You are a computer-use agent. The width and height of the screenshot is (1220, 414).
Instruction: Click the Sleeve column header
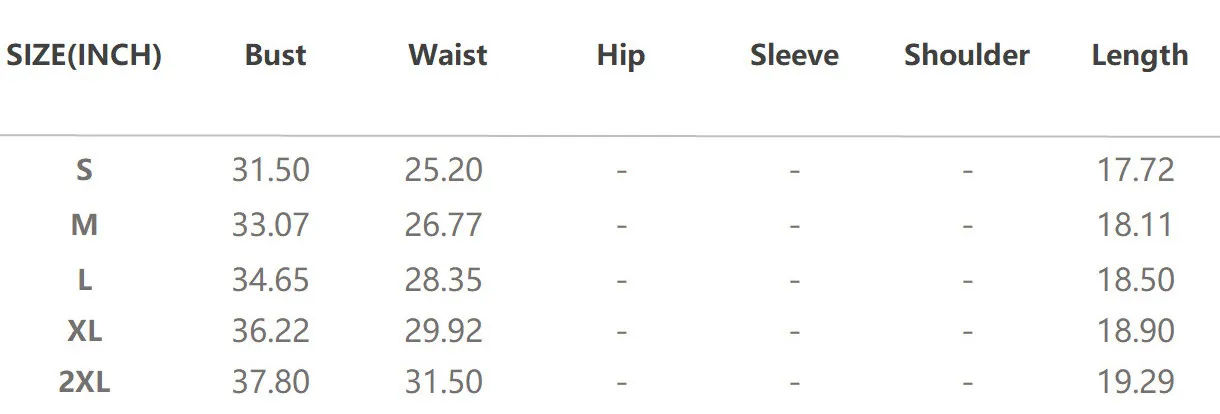(x=794, y=55)
